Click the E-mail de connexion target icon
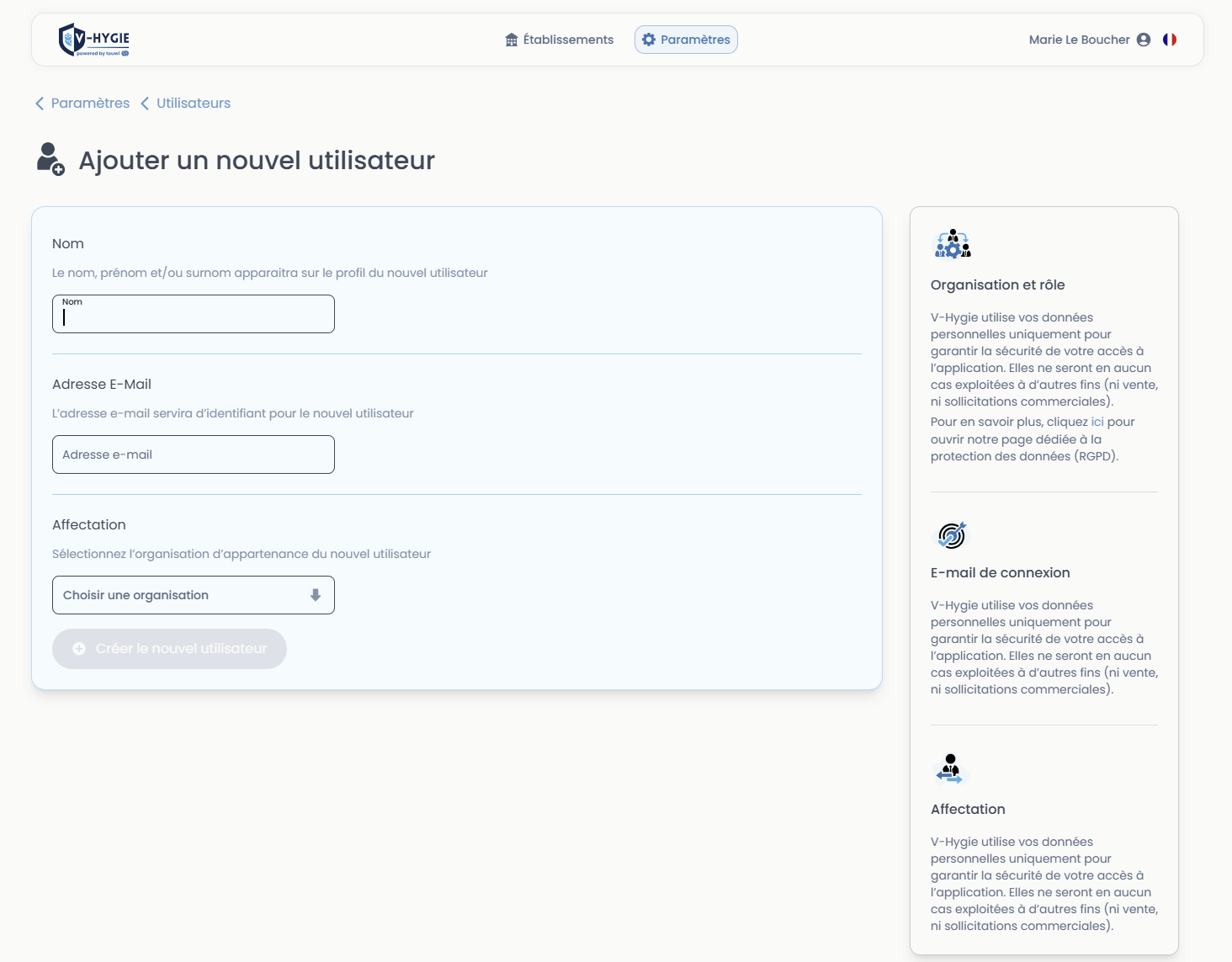 (x=952, y=535)
